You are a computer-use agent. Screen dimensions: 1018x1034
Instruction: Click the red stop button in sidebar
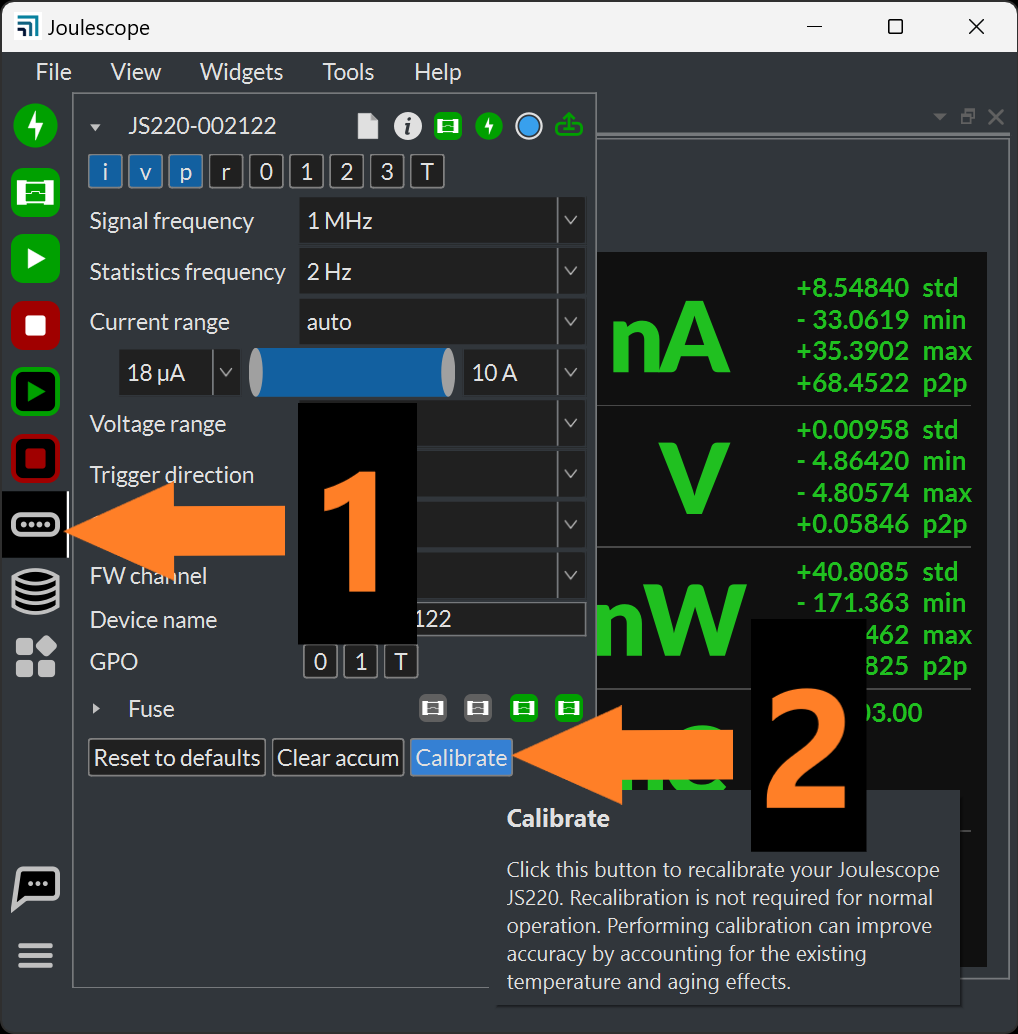(36, 325)
